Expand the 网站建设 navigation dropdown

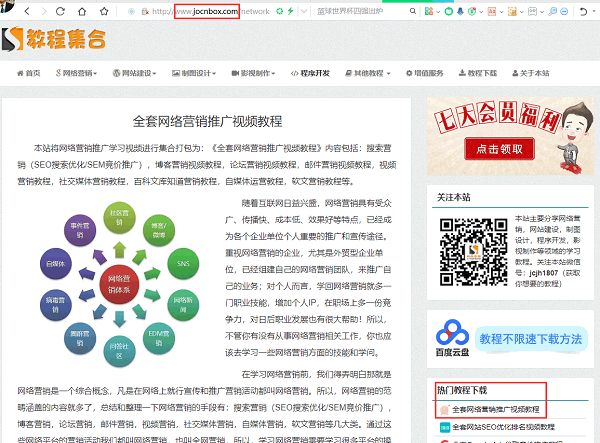tap(134, 73)
